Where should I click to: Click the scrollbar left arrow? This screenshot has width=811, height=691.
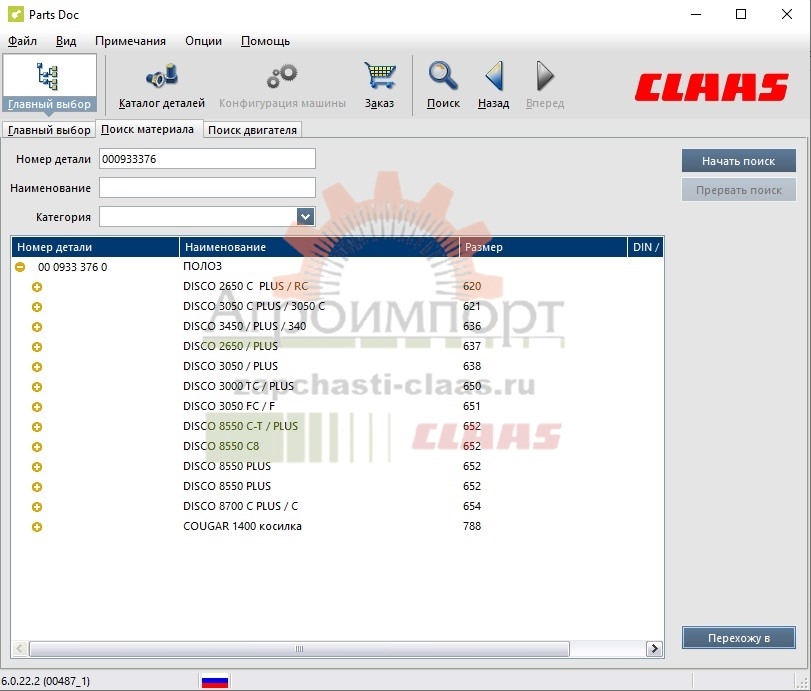(20, 649)
